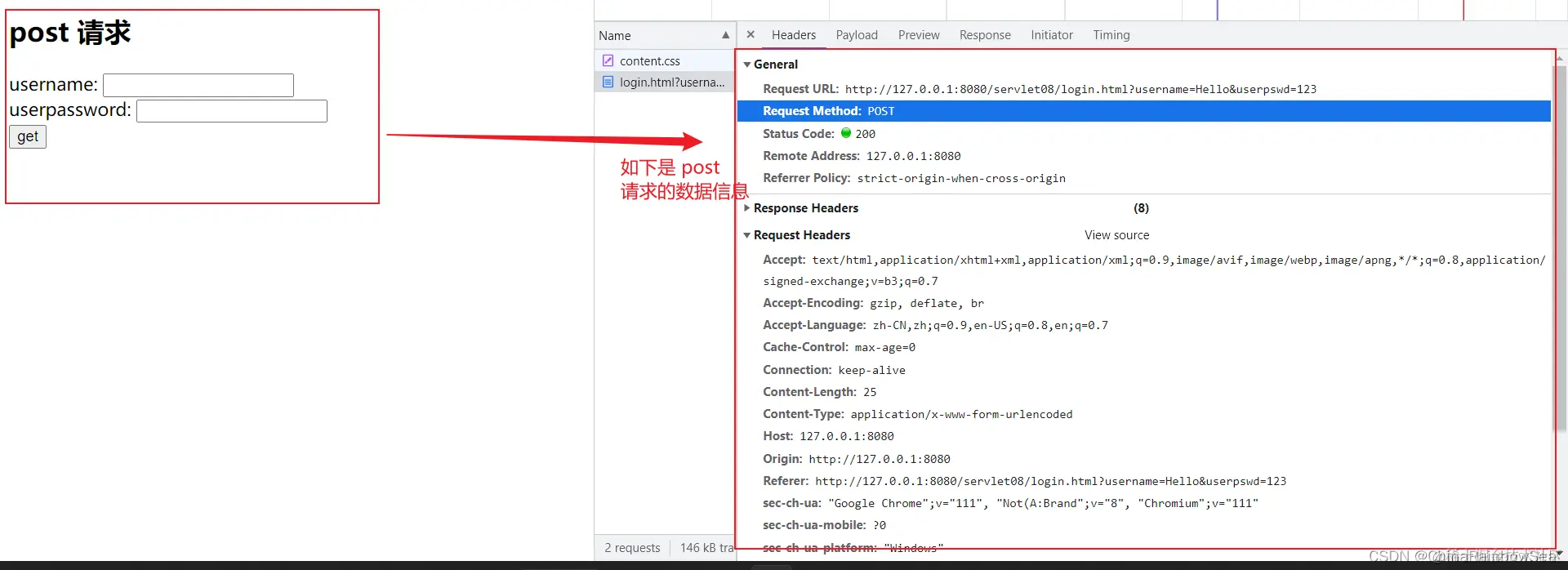
Task: Click the Accept header row
Action: [1143, 270]
